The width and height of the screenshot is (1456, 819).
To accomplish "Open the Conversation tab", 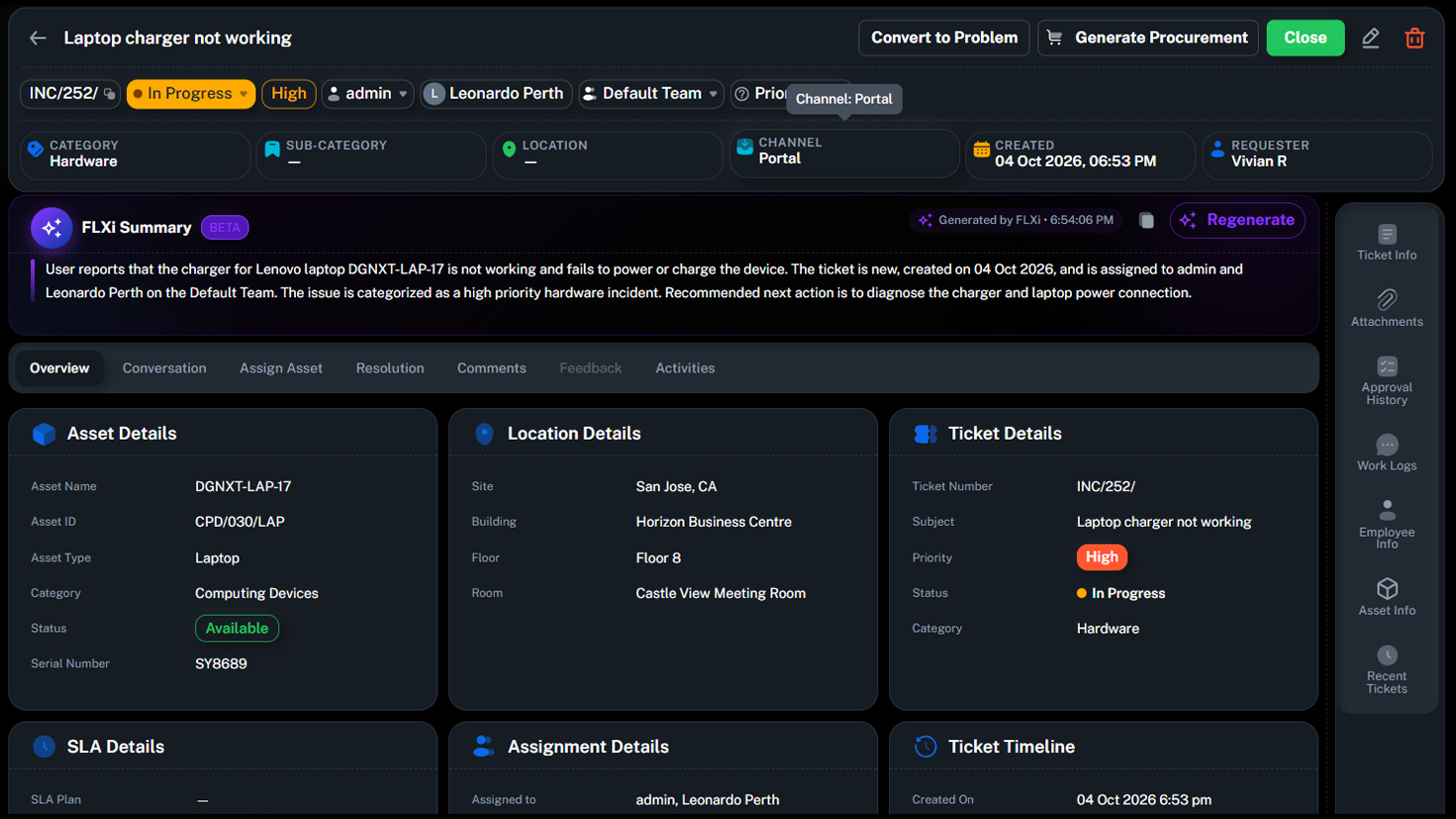I will click(x=164, y=368).
